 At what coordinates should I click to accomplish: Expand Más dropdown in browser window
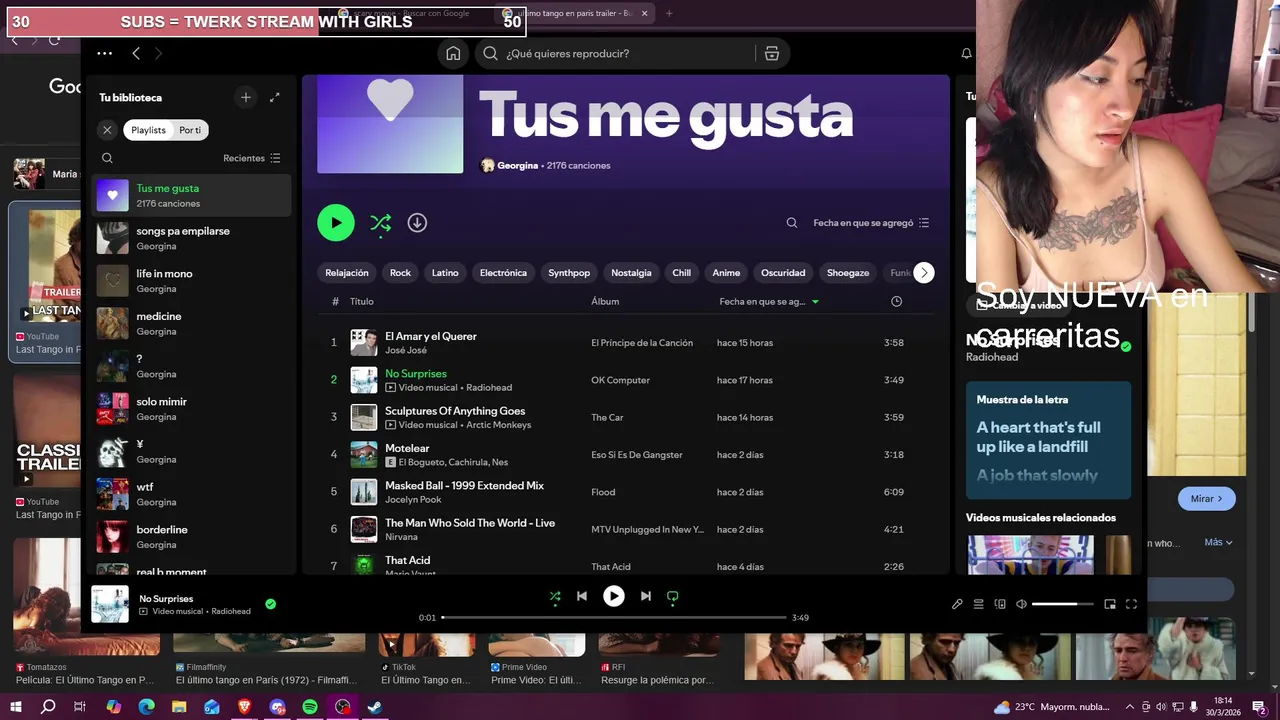[x=1218, y=542]
